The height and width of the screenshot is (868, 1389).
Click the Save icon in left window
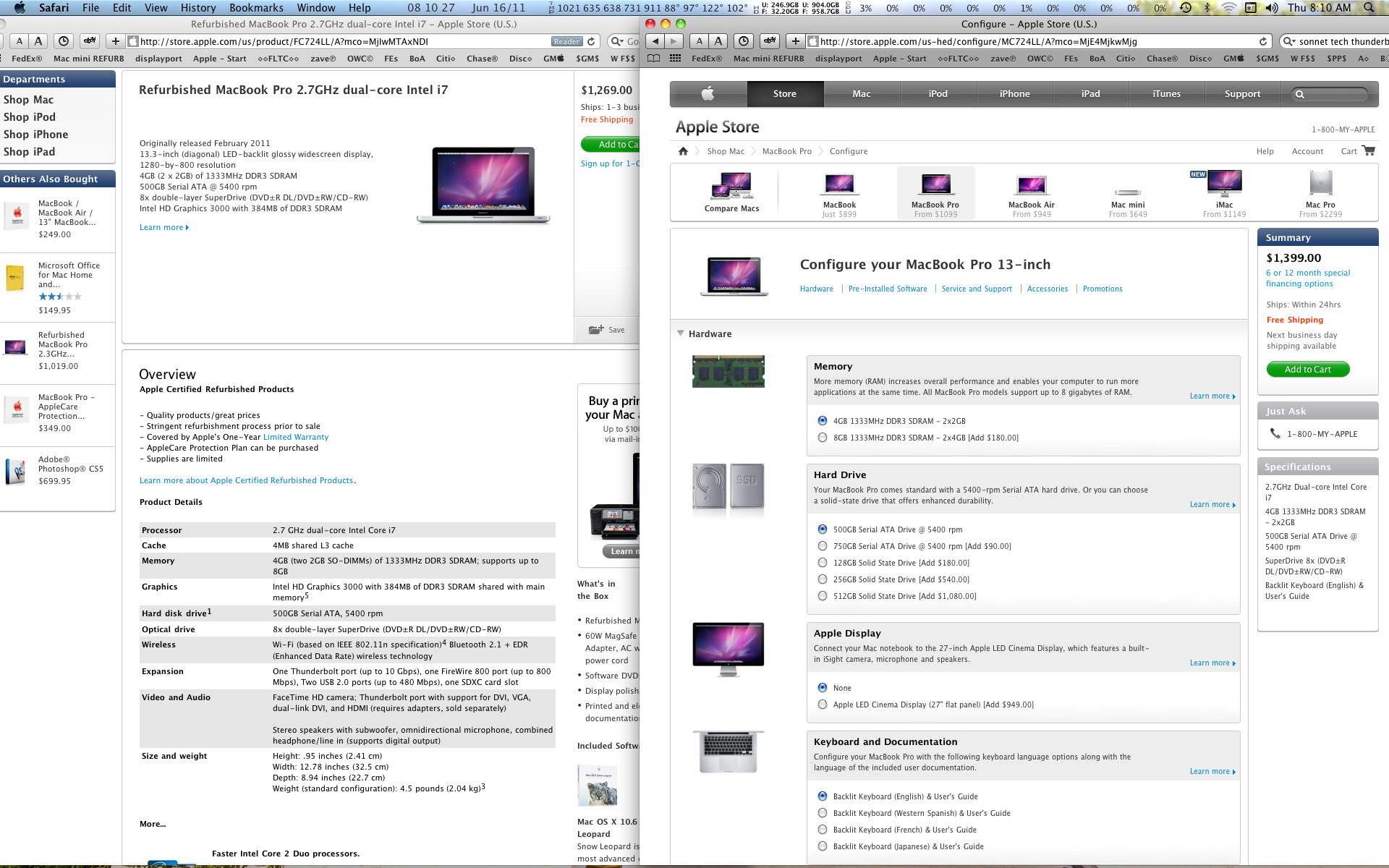click(x=596, y=330)
